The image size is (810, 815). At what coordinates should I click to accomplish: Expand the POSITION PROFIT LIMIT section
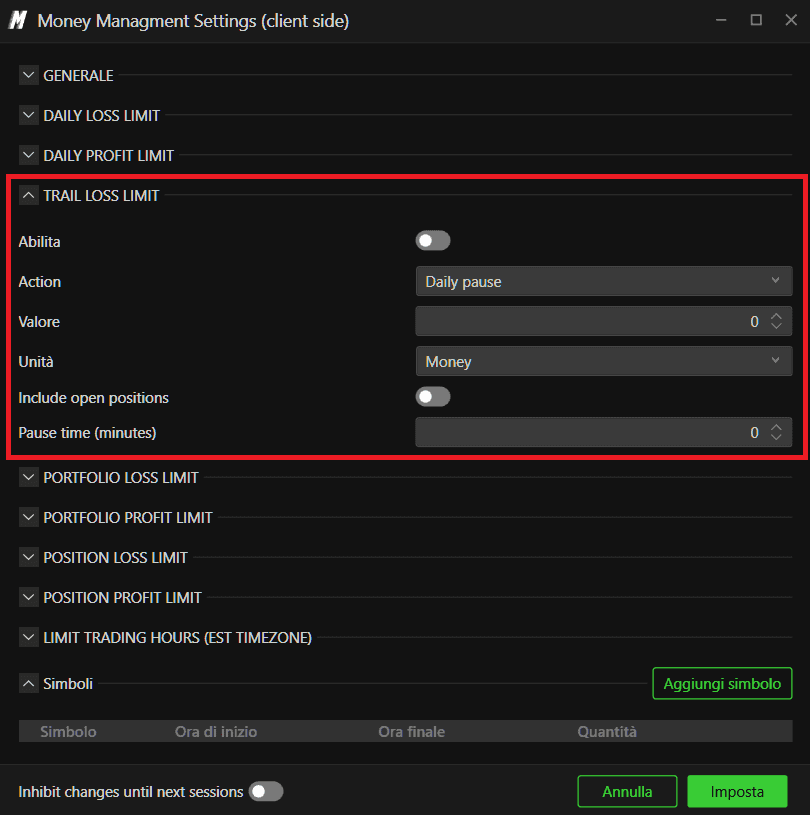point(29,597)
